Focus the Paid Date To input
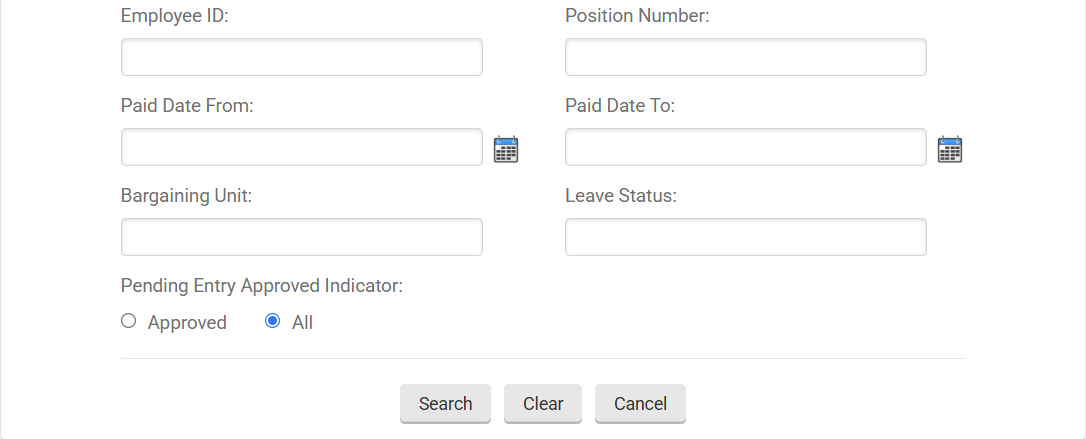Viewport: 1086px width, 439px height. 745,147
